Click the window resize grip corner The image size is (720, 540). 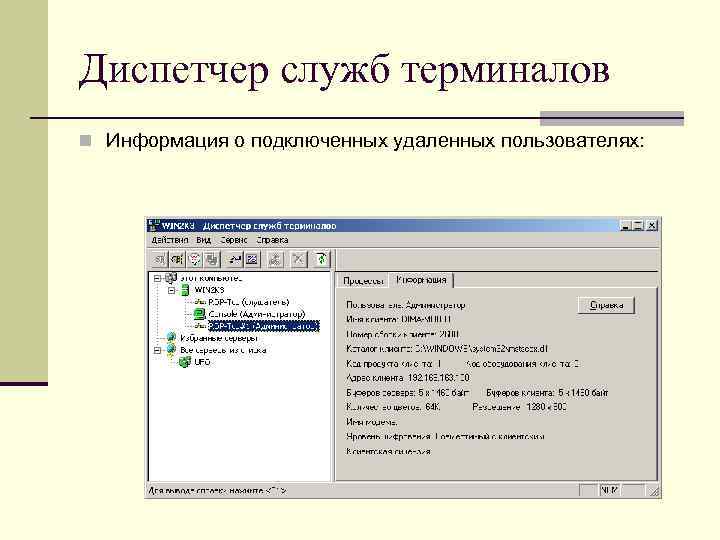coord(654,492)
